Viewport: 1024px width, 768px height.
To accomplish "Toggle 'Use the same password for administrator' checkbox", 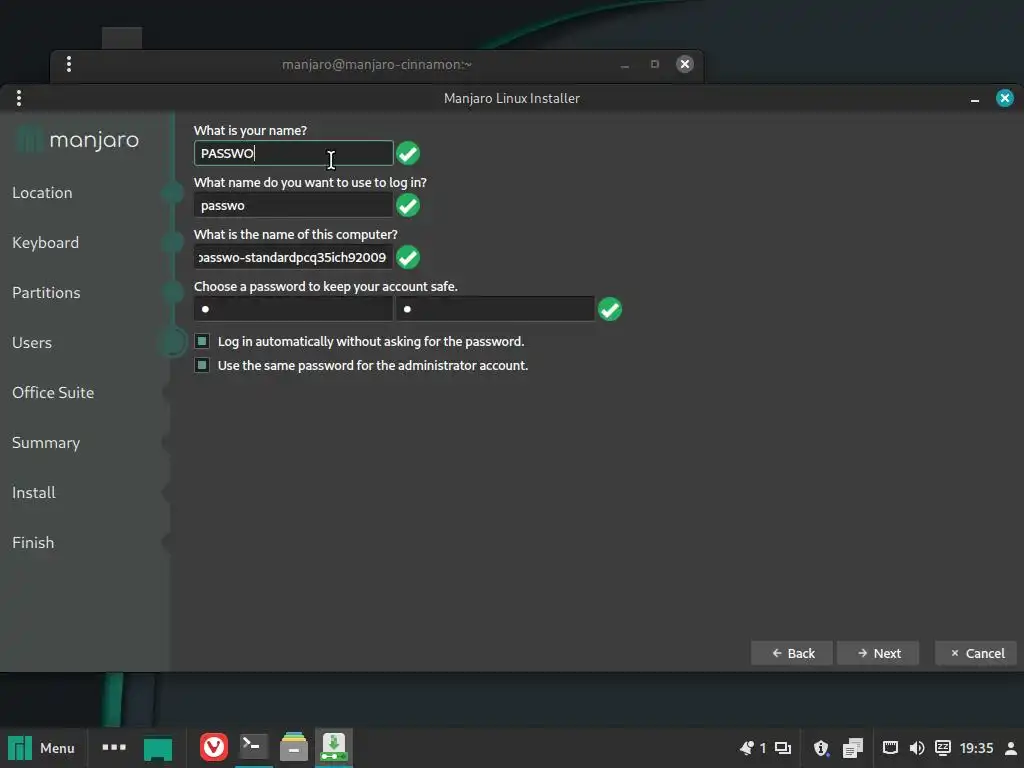I will click(202, 365).
